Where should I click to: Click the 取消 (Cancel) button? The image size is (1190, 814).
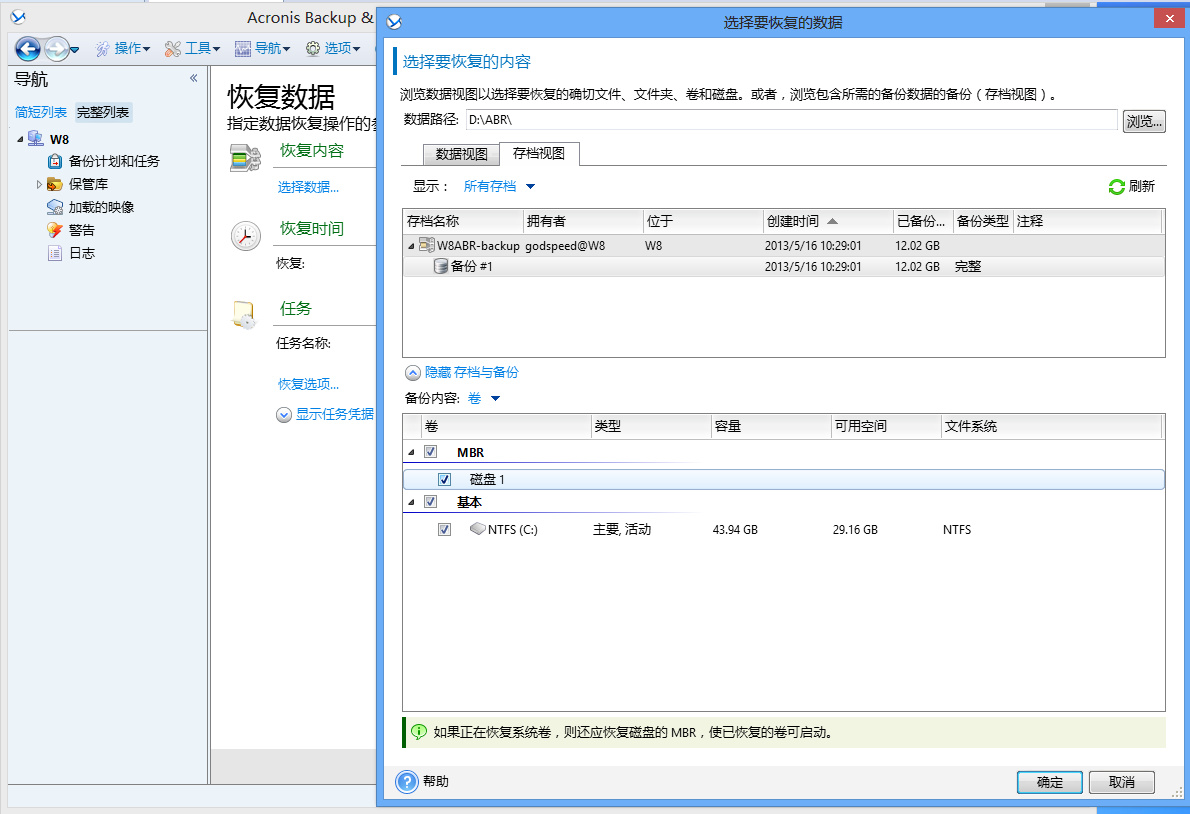pyautogui.click(x=1122, y=782)
